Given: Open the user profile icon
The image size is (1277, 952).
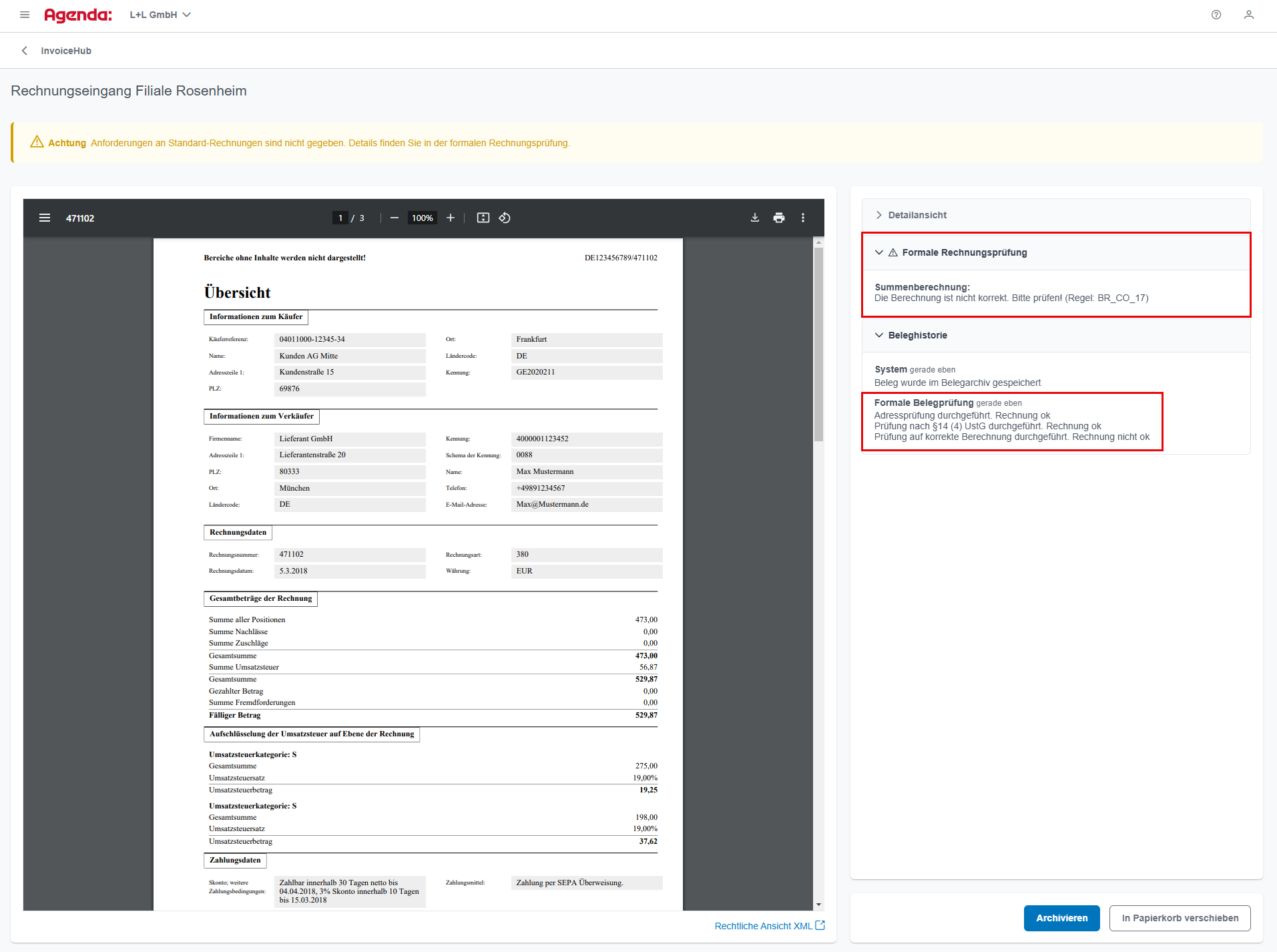Looking at the screenshot, I should coord(1249,15).
